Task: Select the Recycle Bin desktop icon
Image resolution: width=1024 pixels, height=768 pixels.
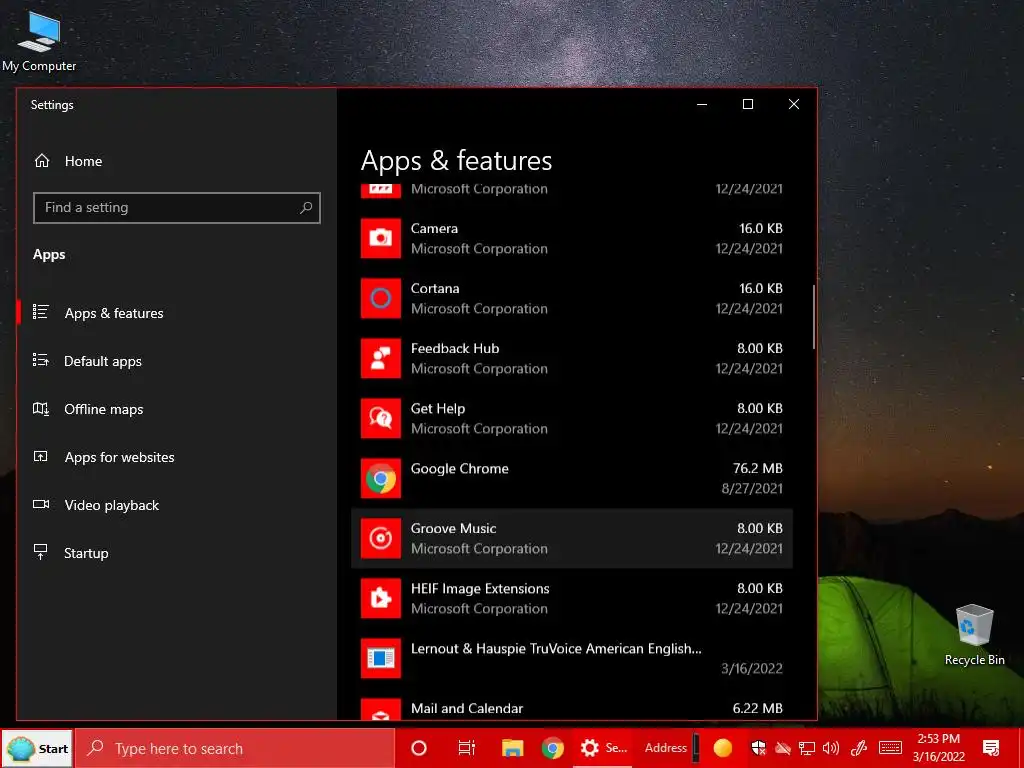Action: (x=974, y=635)
